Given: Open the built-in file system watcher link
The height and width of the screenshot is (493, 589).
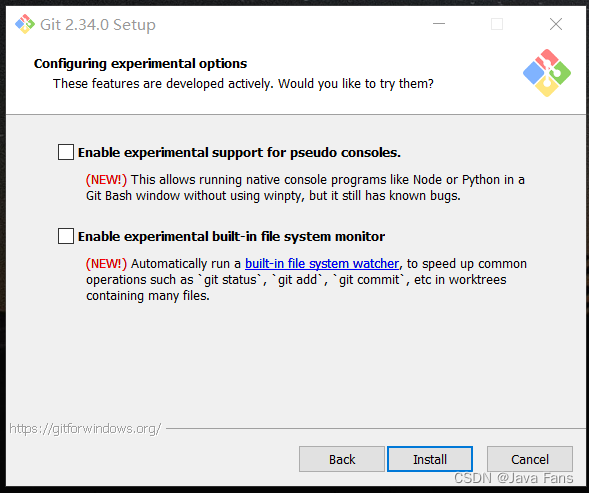Looking at the screenshot, I should pos(322,264).
